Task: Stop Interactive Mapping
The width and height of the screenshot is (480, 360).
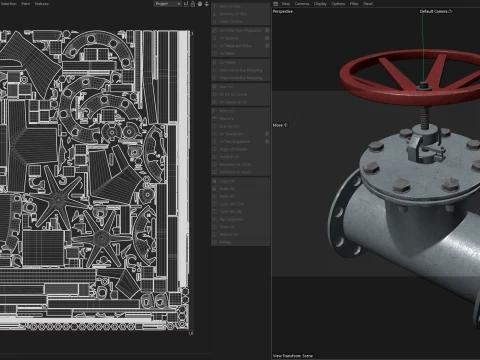Action: 240,78
